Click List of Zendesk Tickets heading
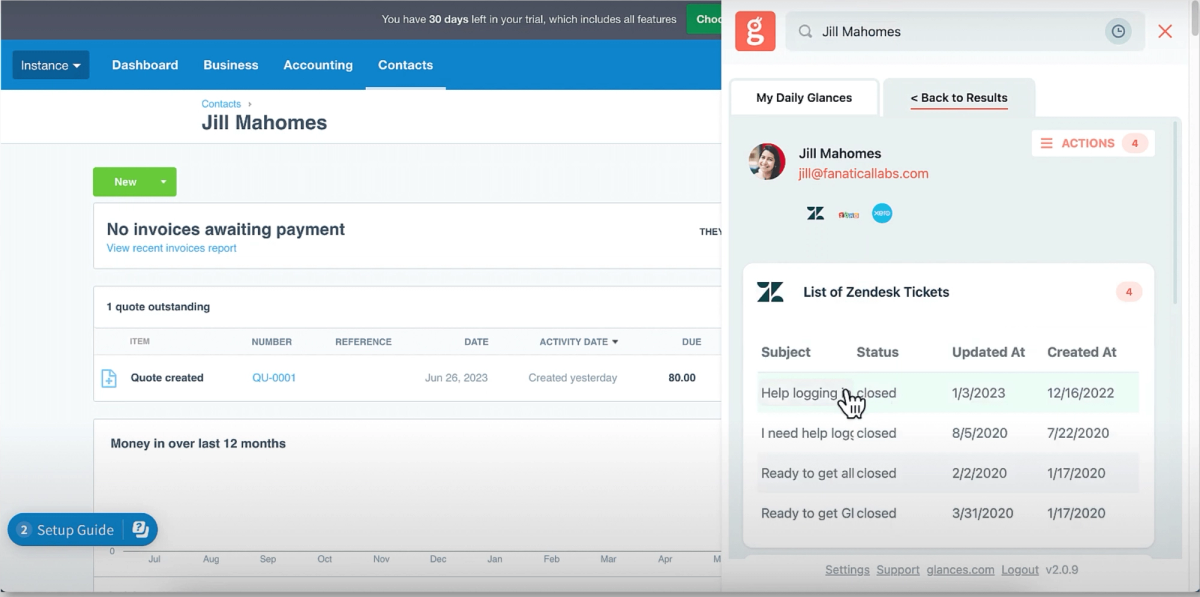Screen dimensions: 1200x597 (876, 292)
